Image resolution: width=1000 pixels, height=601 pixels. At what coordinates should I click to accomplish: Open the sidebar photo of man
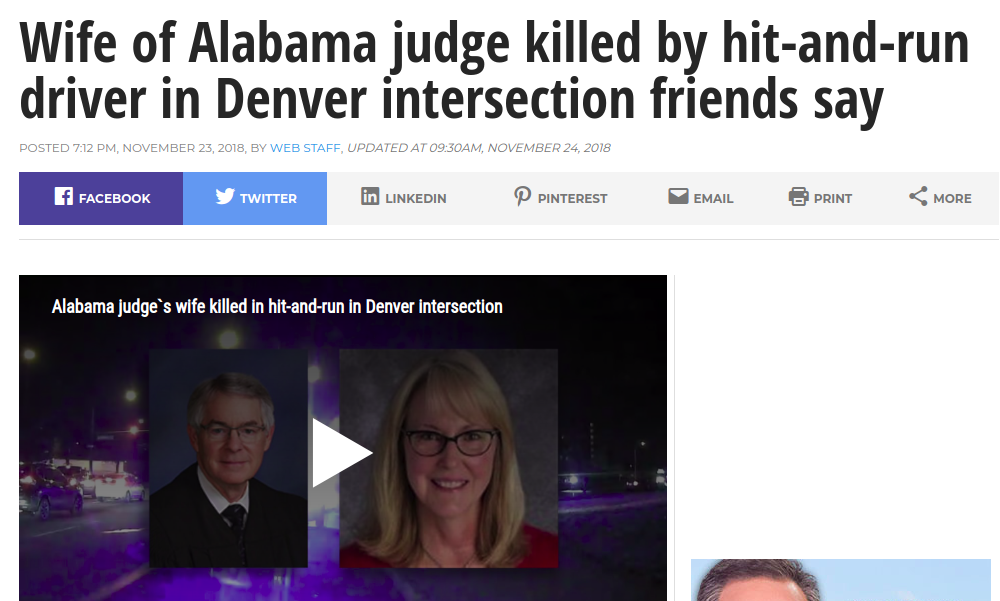[841, 580]
